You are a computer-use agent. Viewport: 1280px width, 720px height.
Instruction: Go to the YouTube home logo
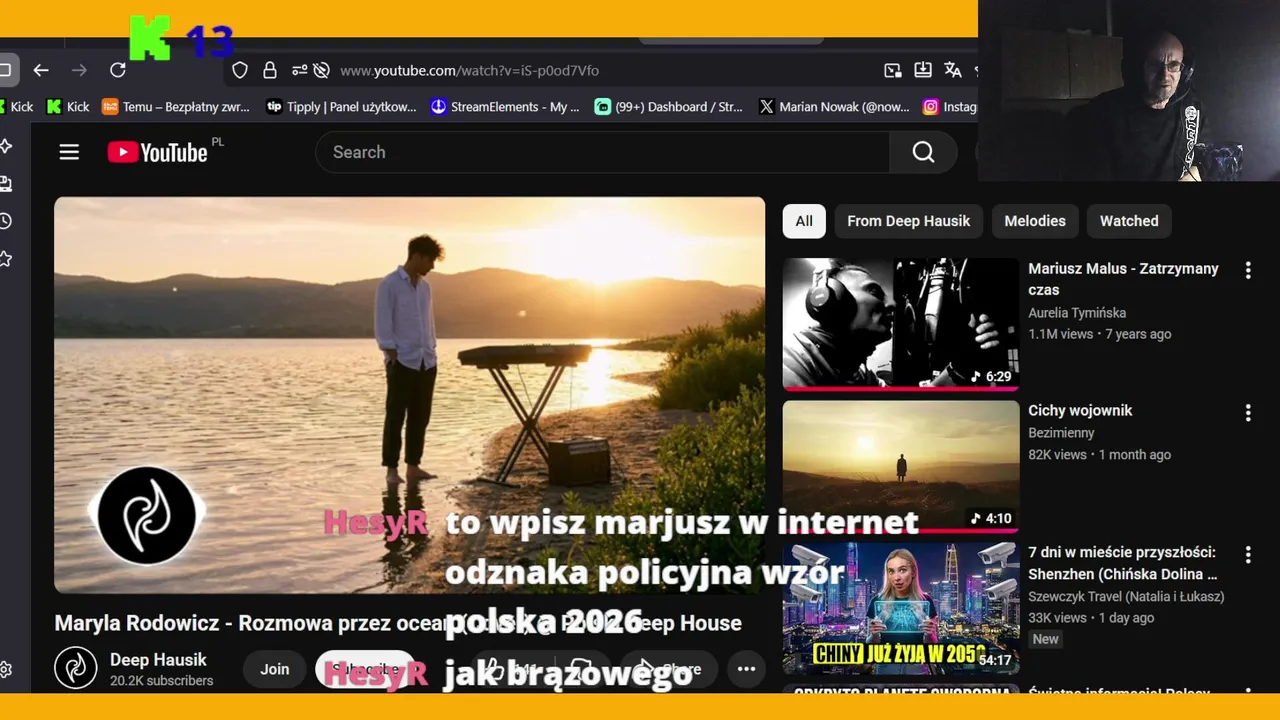point(158,152)
